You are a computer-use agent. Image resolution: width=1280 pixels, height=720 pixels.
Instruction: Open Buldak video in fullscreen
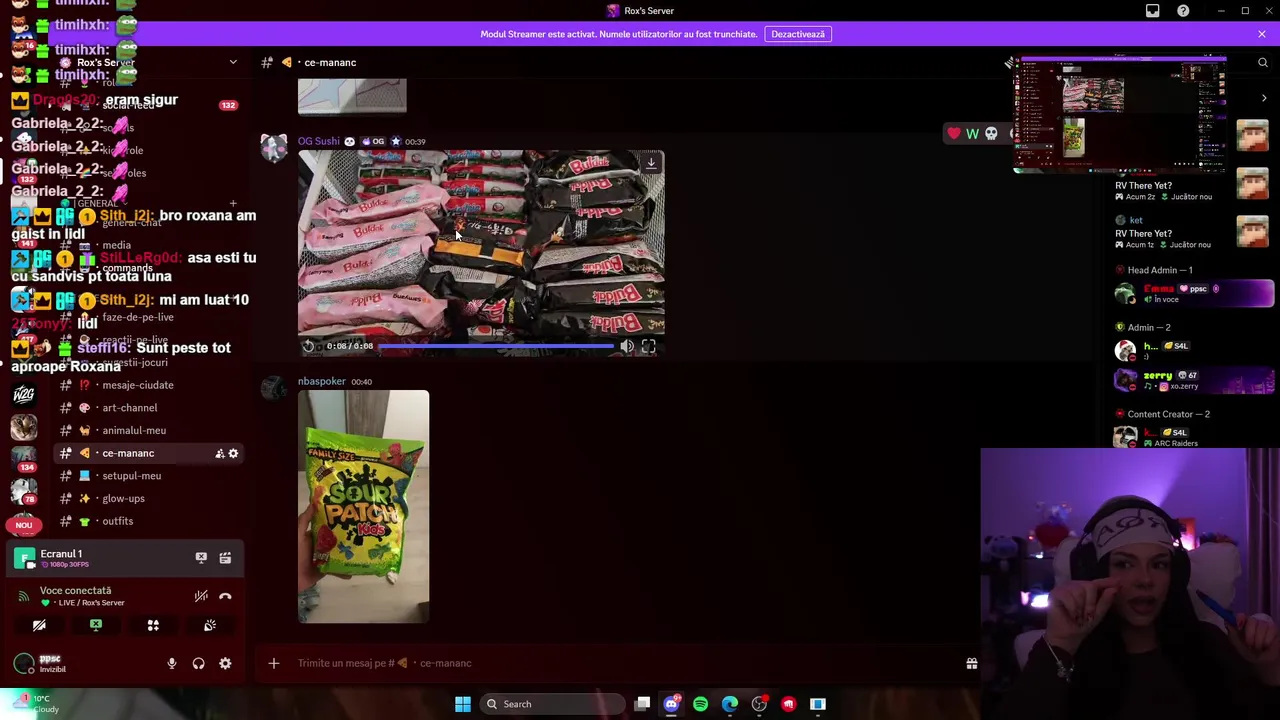[648, 346]
